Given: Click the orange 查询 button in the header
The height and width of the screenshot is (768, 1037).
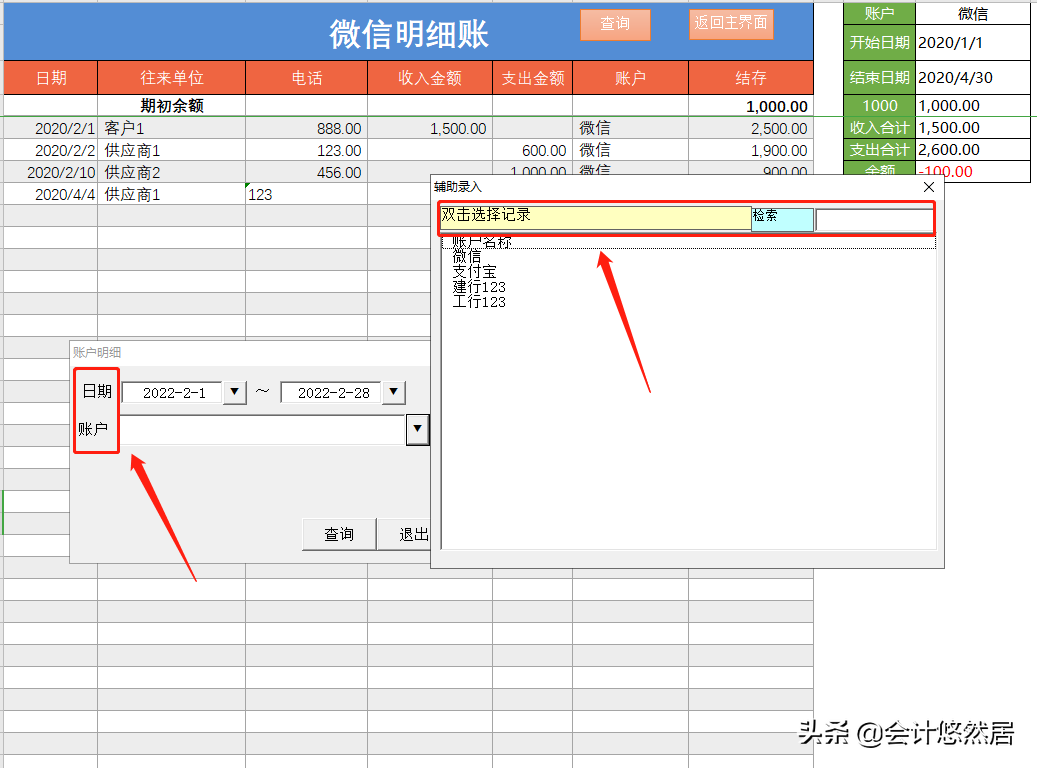Looking at the screenshot, I should click(x=615, y=25).
